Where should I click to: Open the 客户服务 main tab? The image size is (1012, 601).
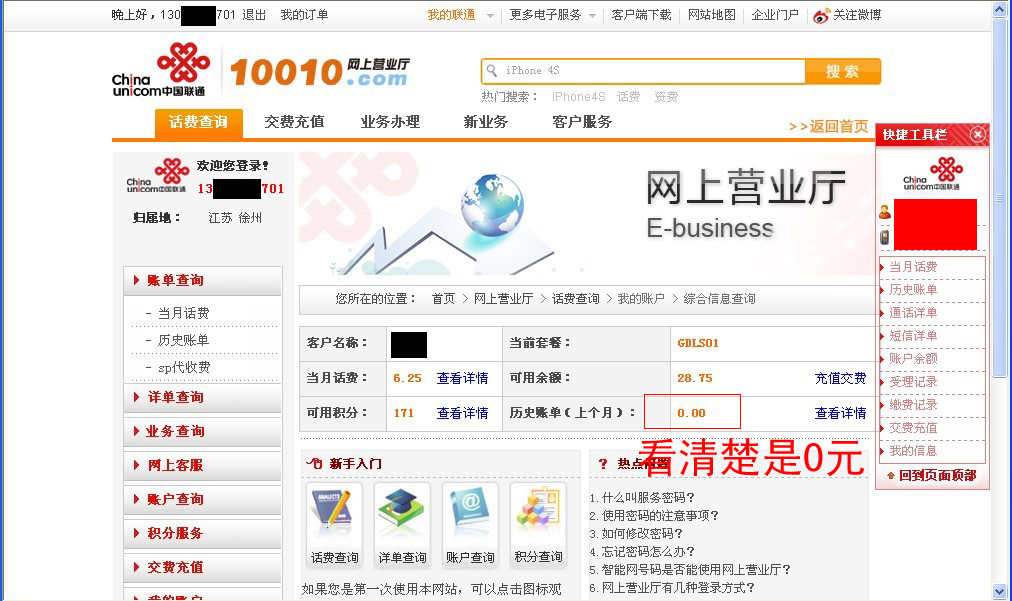click(582, 121)
